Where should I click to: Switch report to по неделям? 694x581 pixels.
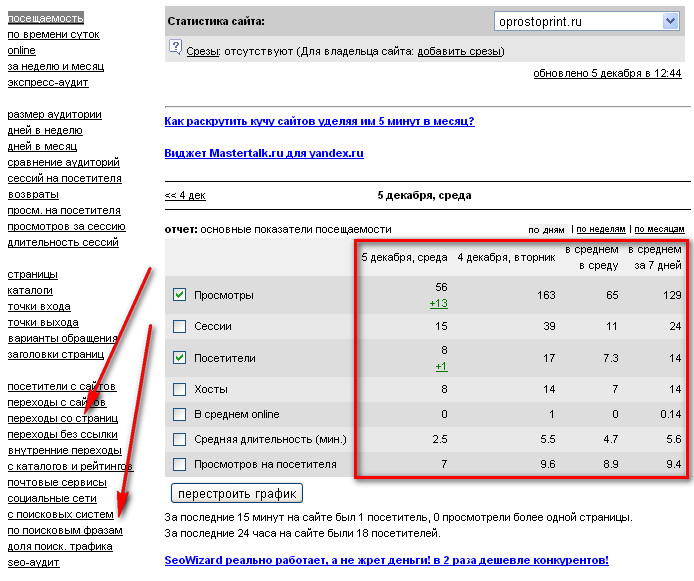click(601, 229)
